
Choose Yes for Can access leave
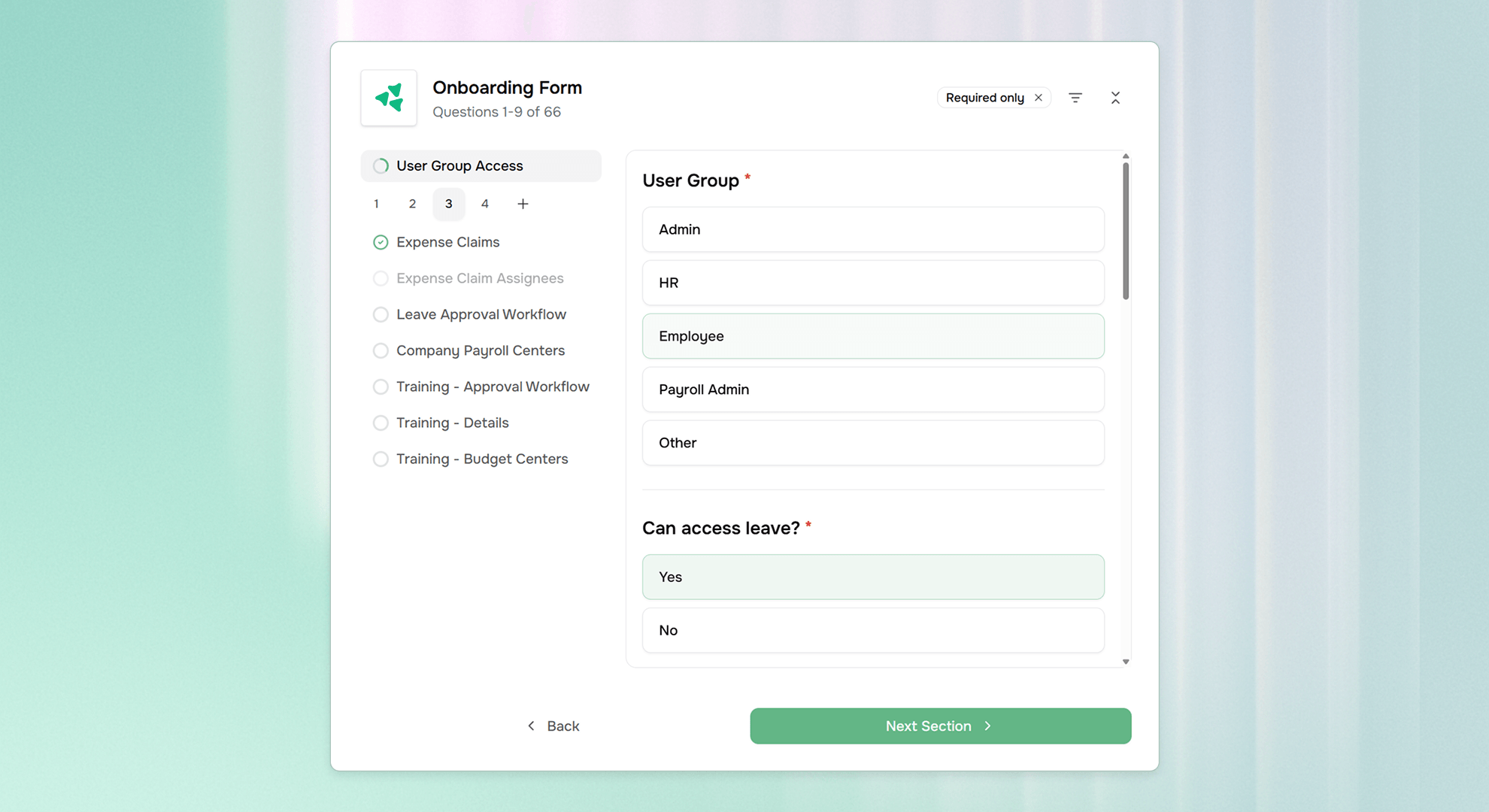point(872,577)
